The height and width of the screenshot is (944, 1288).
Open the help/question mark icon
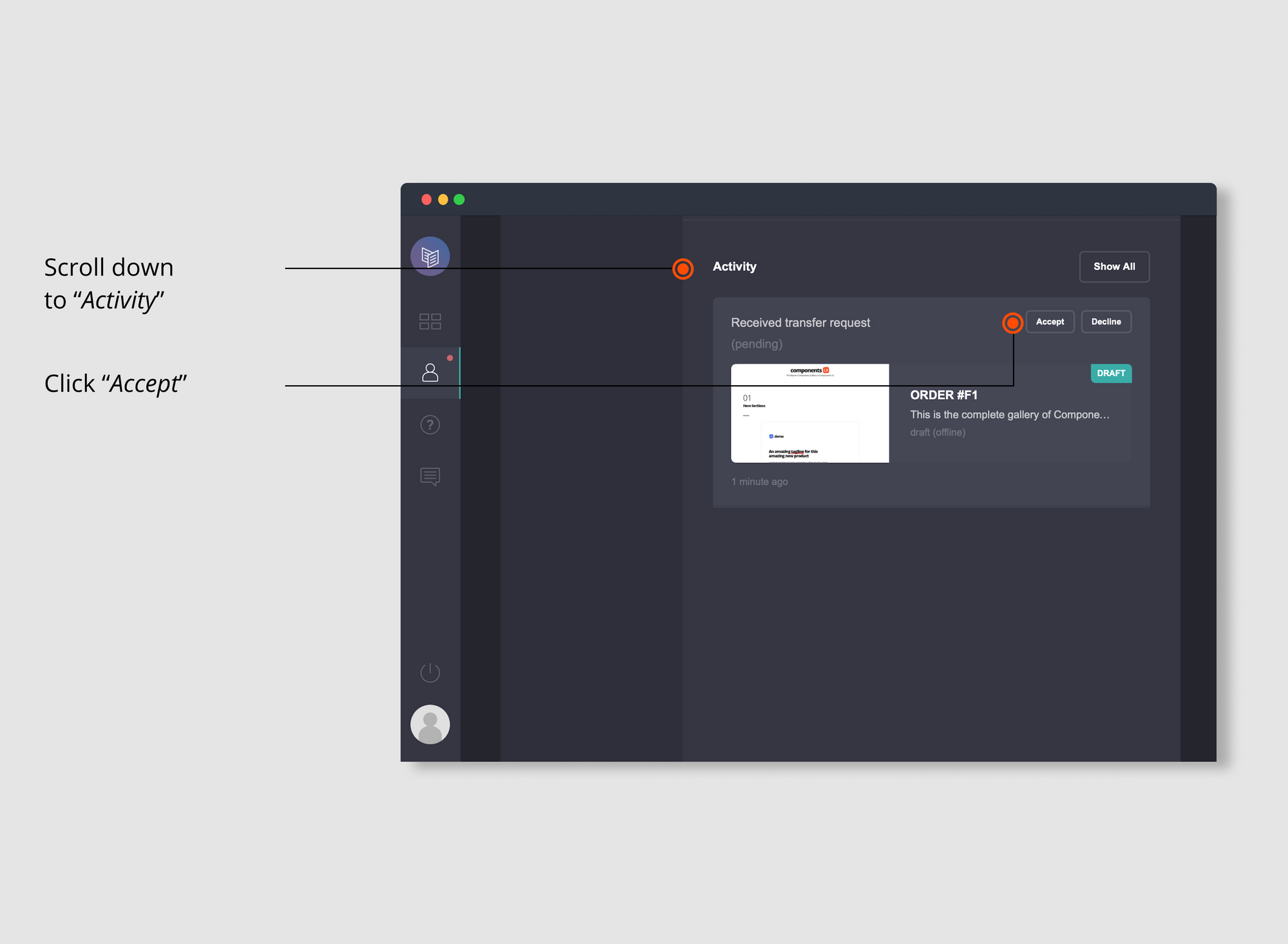(430, 424)
